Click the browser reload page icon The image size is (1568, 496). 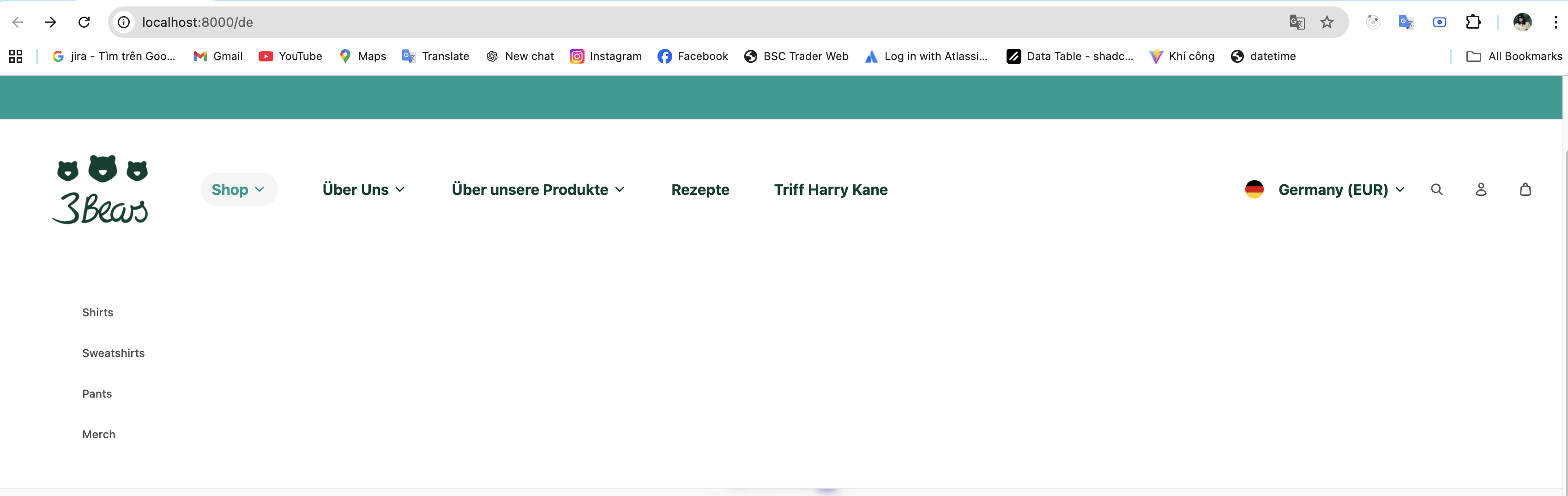click(x=84, y=22)
